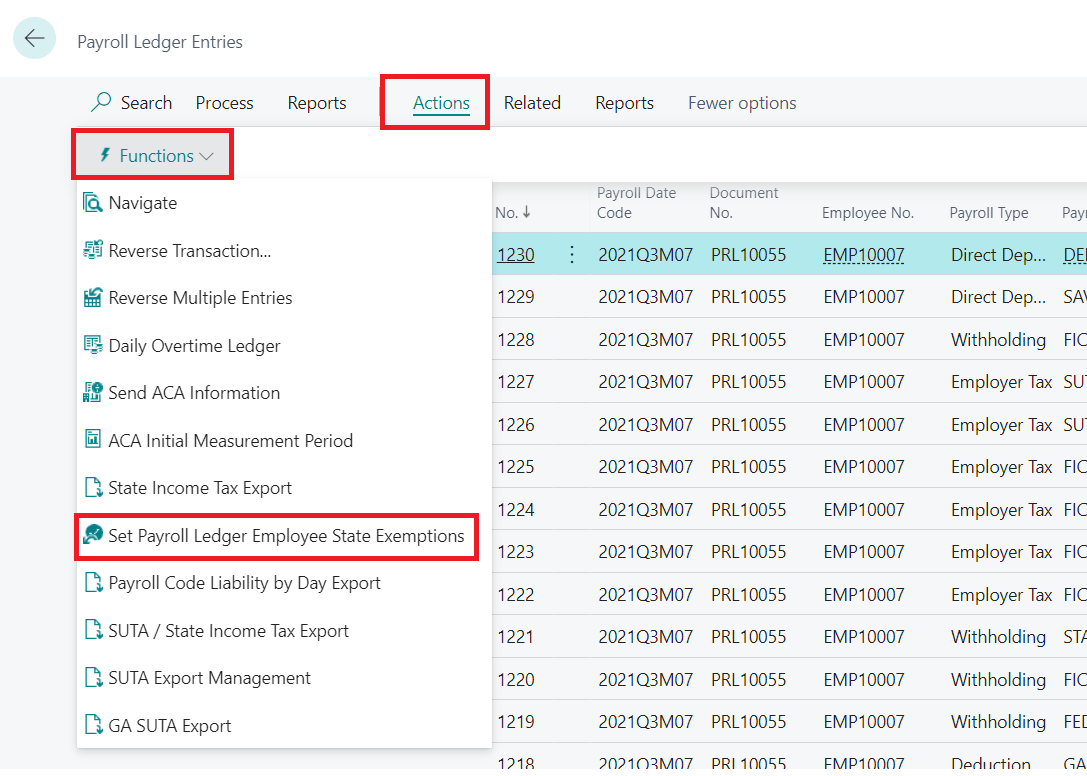The width and height of the screenshot is (1087, 776).
Task: Select entry number 1224 cell
Action: [x=516, y=510]
